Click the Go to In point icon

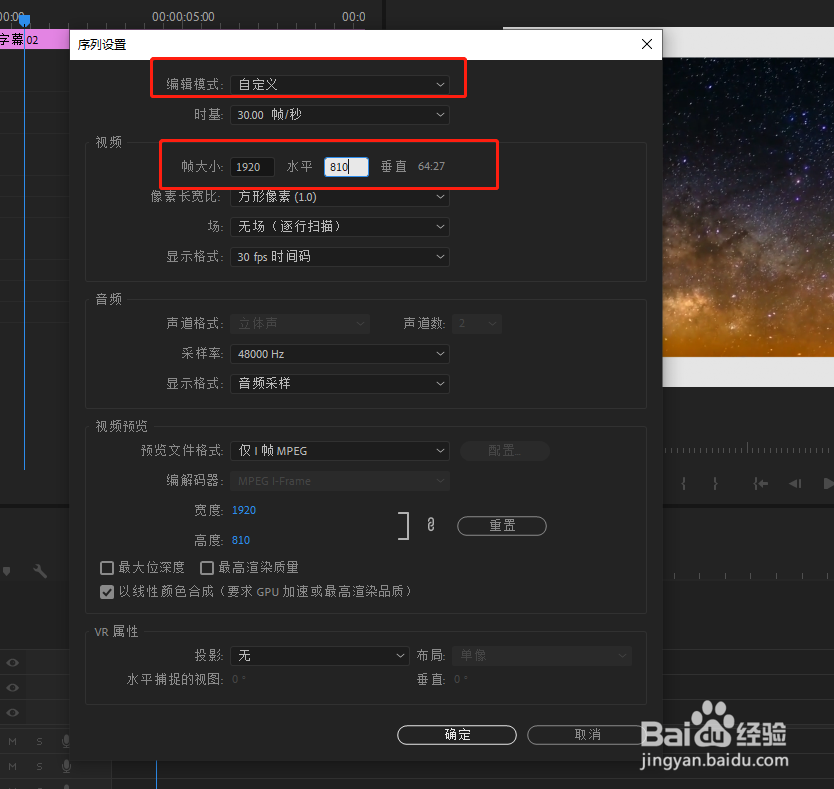coord(761,483)
